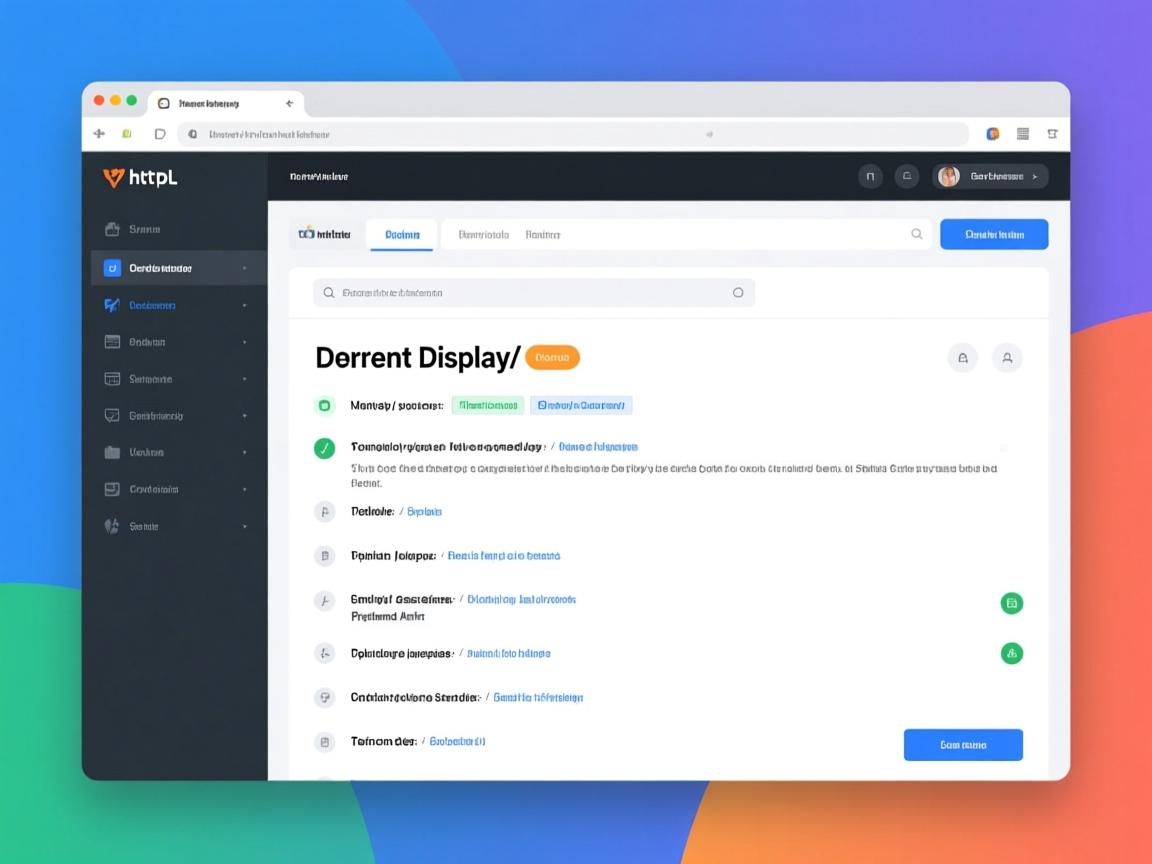The width and height of the screenshot is (1152, 864).
Task: Expand the last sidebar item's arrow
Action: pyautogui.click(x=245, y=526)
